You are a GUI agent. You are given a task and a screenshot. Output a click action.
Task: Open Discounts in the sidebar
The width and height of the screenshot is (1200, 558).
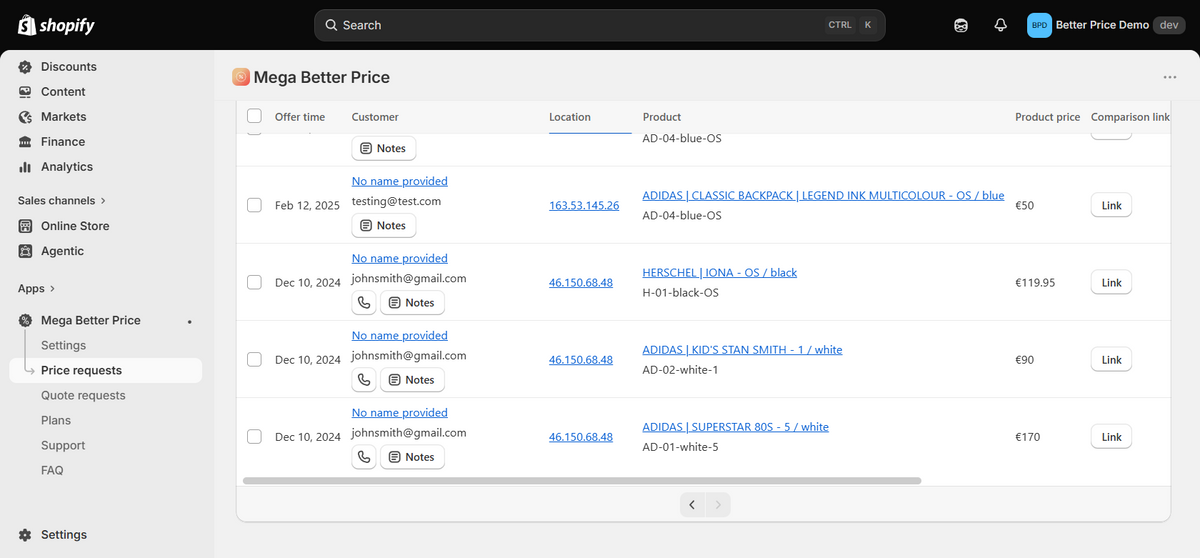[x=69, y=67]
